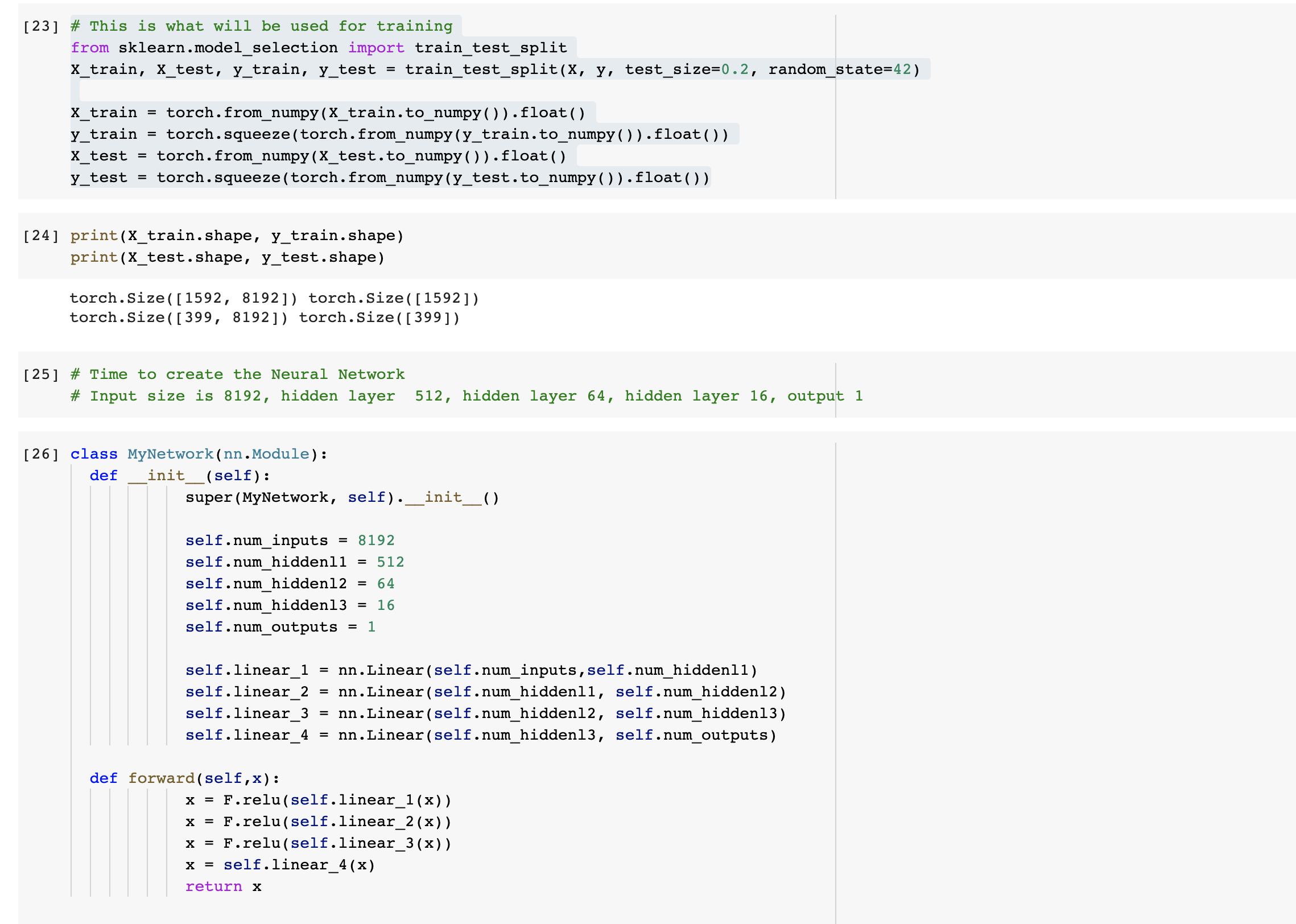The image size is (1296, 924).
Task: Click the test_size=0.2 argument
Action: point(686,70)
